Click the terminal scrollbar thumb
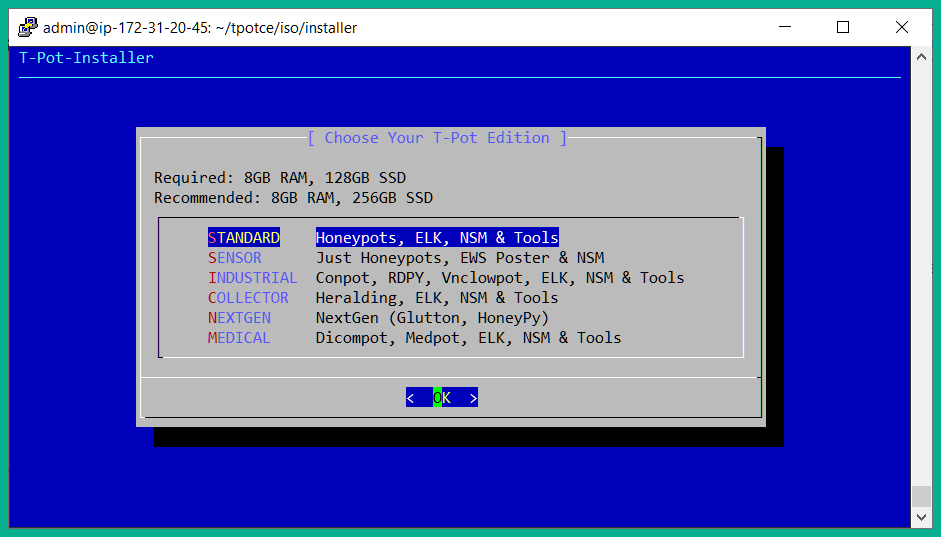 pyautogui.click(x=922, y=496)
